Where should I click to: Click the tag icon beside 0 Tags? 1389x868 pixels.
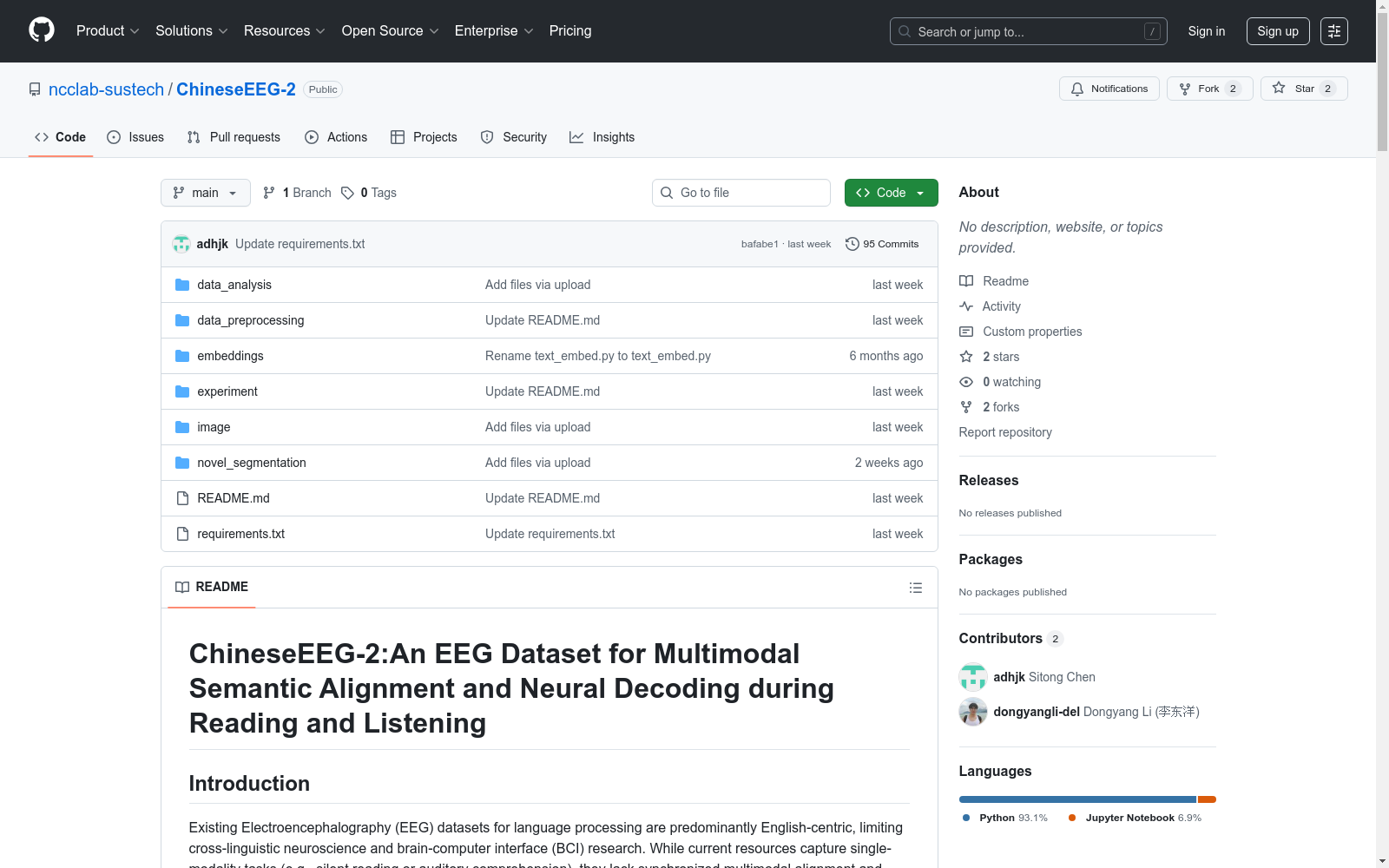pyautogui.click(x=347, y=193)
